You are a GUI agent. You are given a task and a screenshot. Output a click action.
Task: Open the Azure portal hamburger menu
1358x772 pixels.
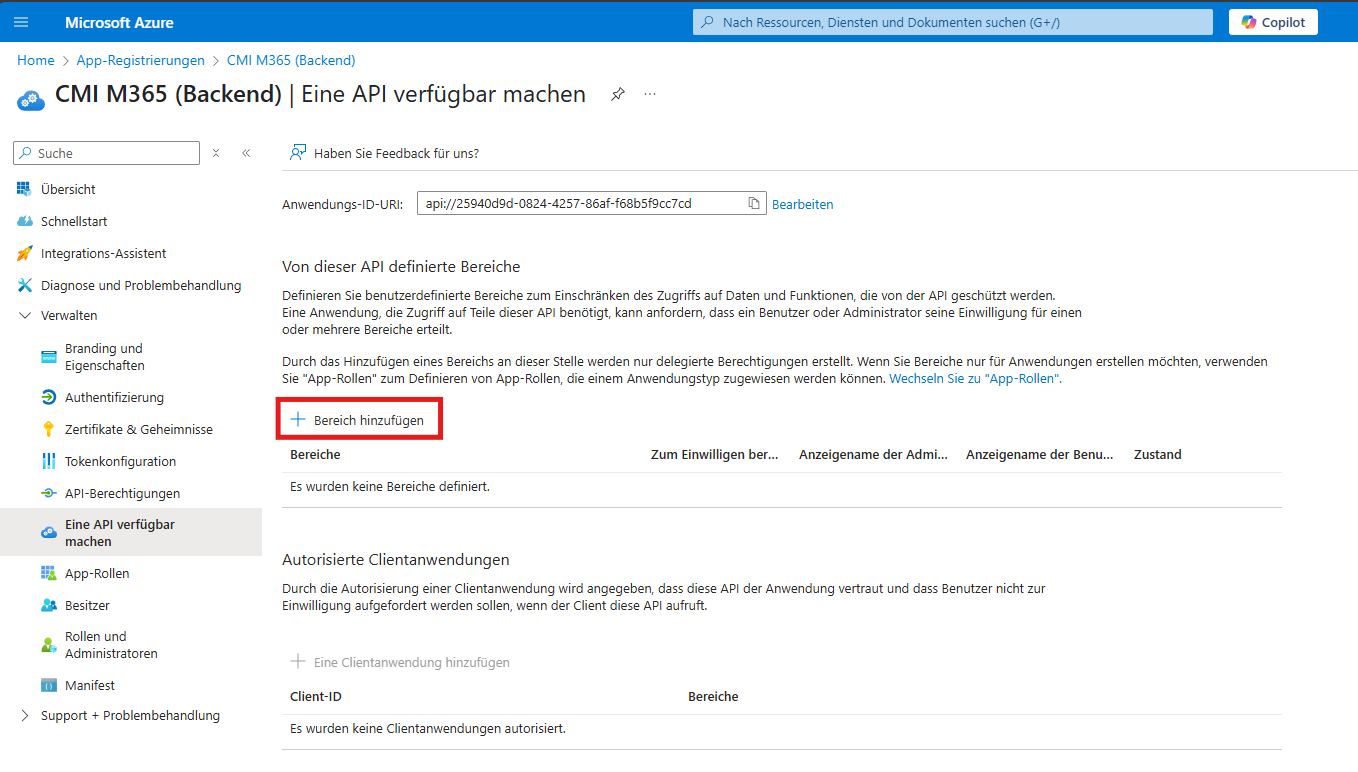(x=21, y=22)
